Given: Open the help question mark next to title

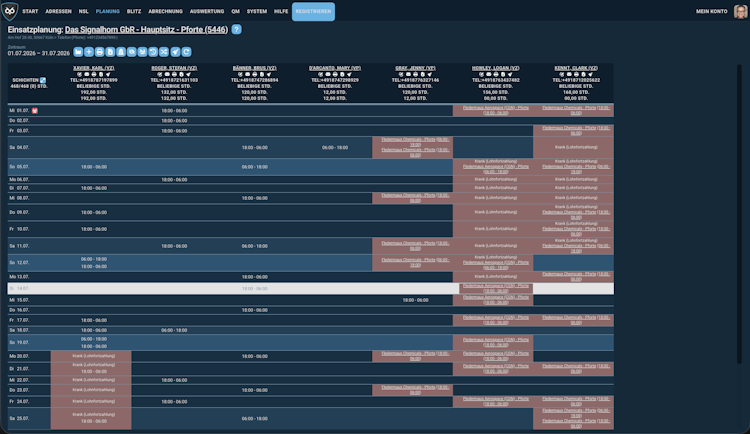Looking at the screenshot, I should pos(236,29).
